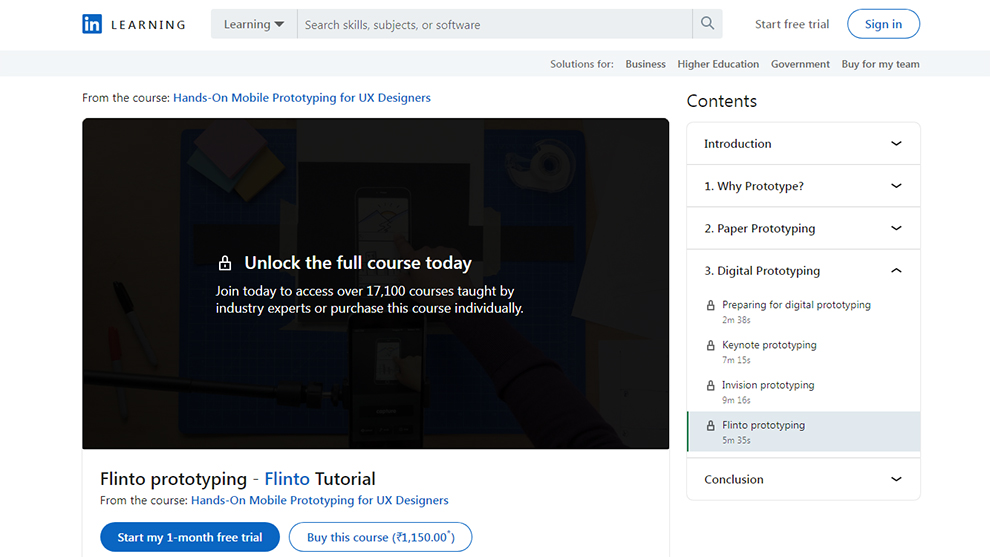Expand the 1. Why Prototype? section

point(803,186)
